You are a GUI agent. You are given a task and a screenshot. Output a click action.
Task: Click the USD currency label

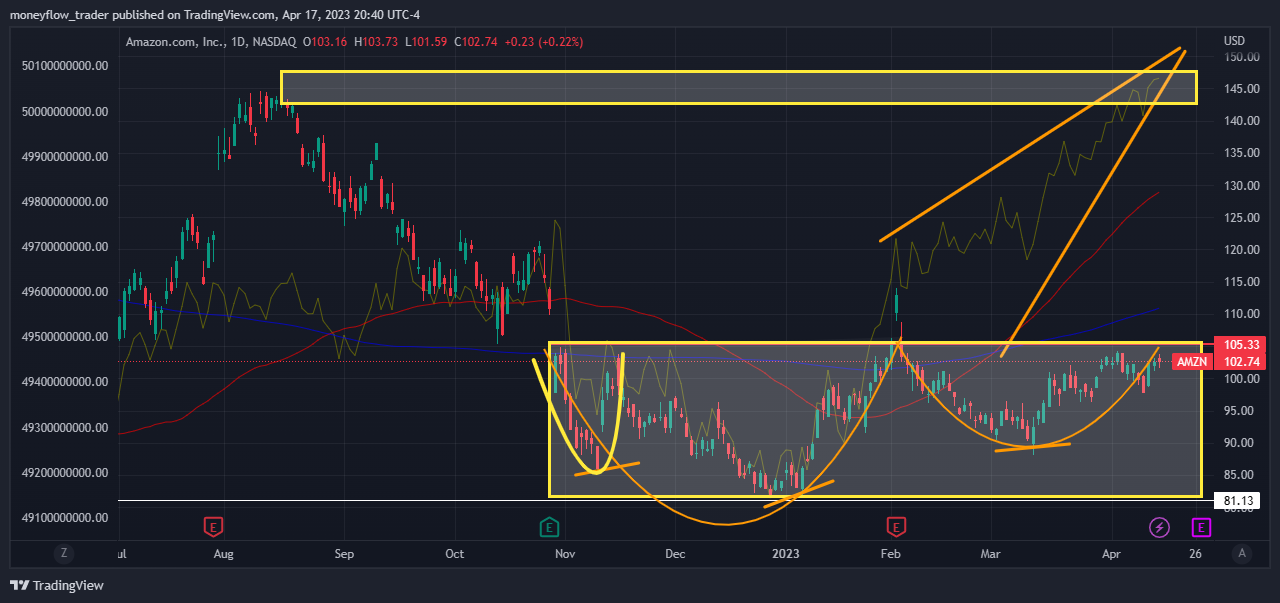1234,41
